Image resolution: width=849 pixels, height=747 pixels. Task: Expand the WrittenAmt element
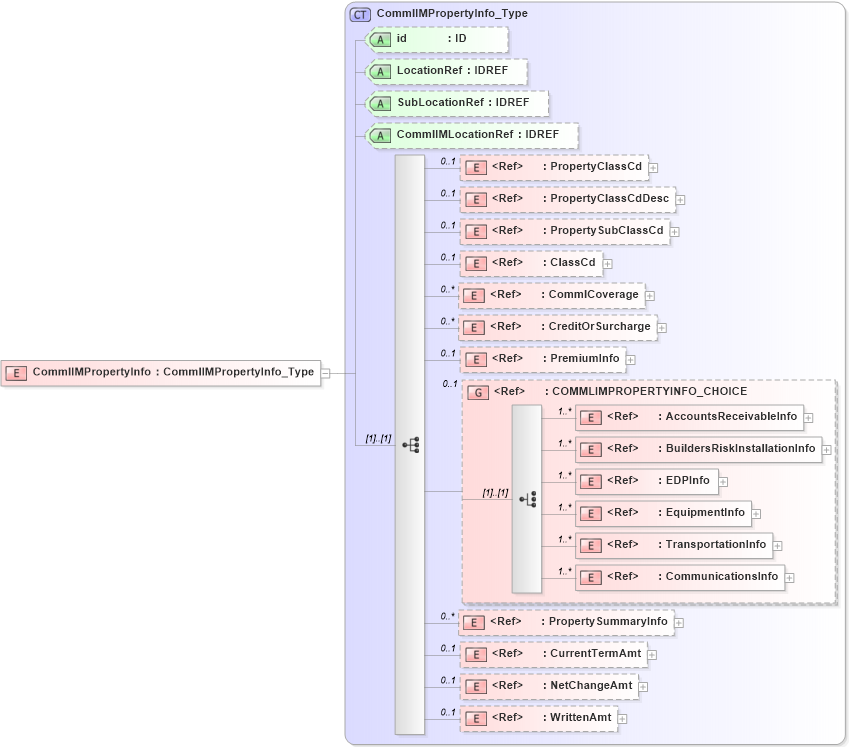[622, 717]
